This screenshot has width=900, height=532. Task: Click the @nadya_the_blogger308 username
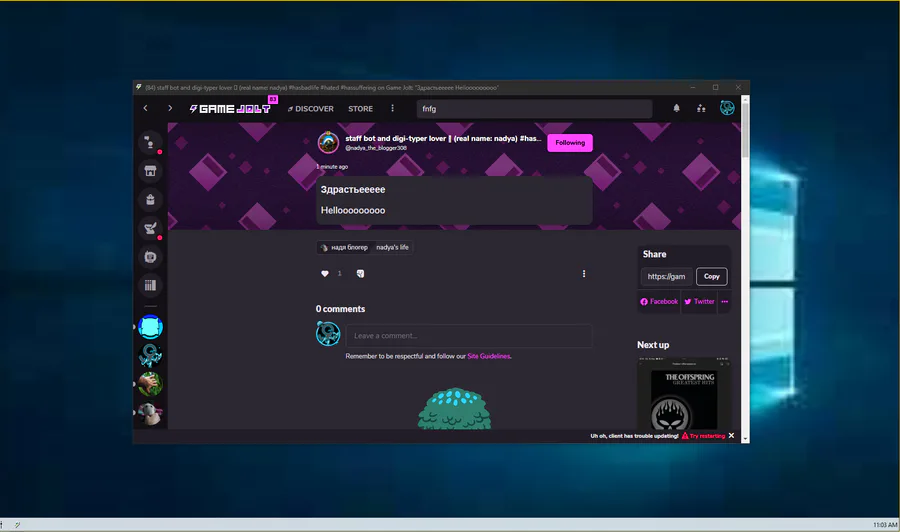(x=376, y=148)
